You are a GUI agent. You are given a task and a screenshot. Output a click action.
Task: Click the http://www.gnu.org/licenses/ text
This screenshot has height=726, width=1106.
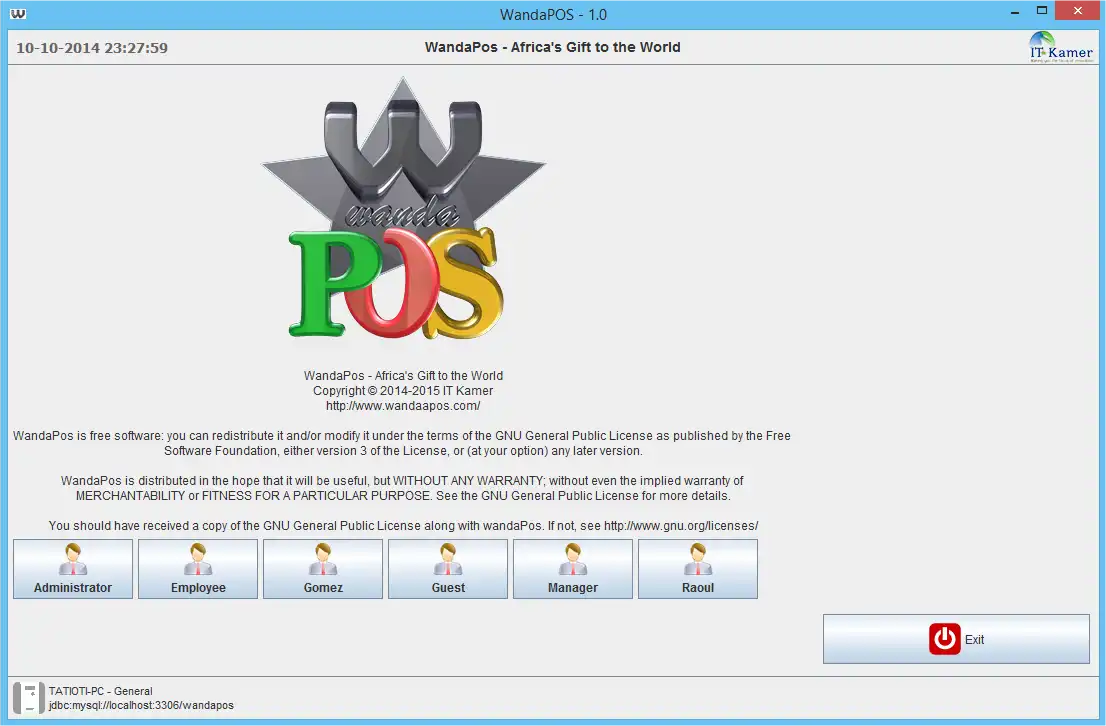click(x=681, y=526)
